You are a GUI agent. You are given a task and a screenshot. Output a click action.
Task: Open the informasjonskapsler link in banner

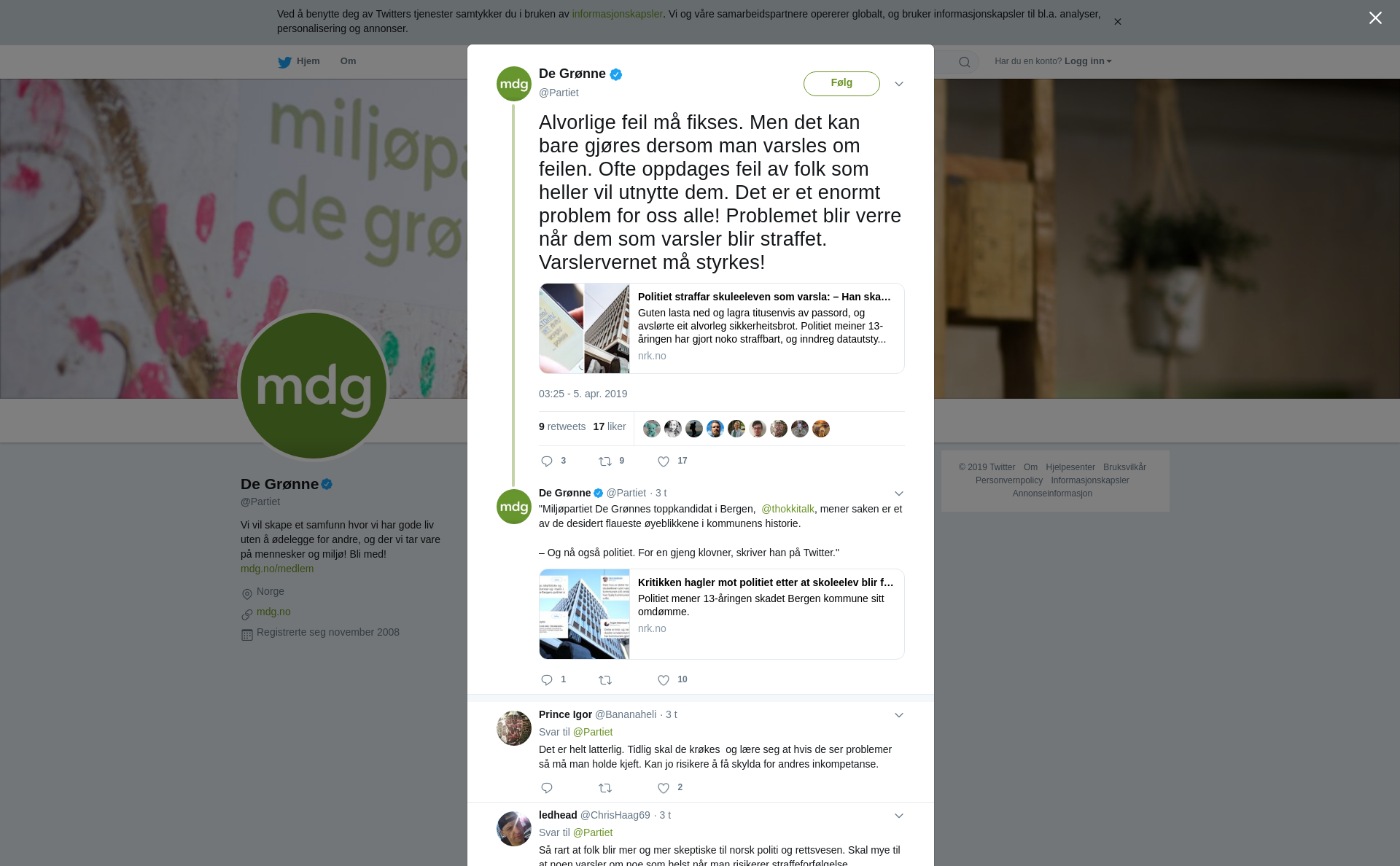tap(617, 14)
